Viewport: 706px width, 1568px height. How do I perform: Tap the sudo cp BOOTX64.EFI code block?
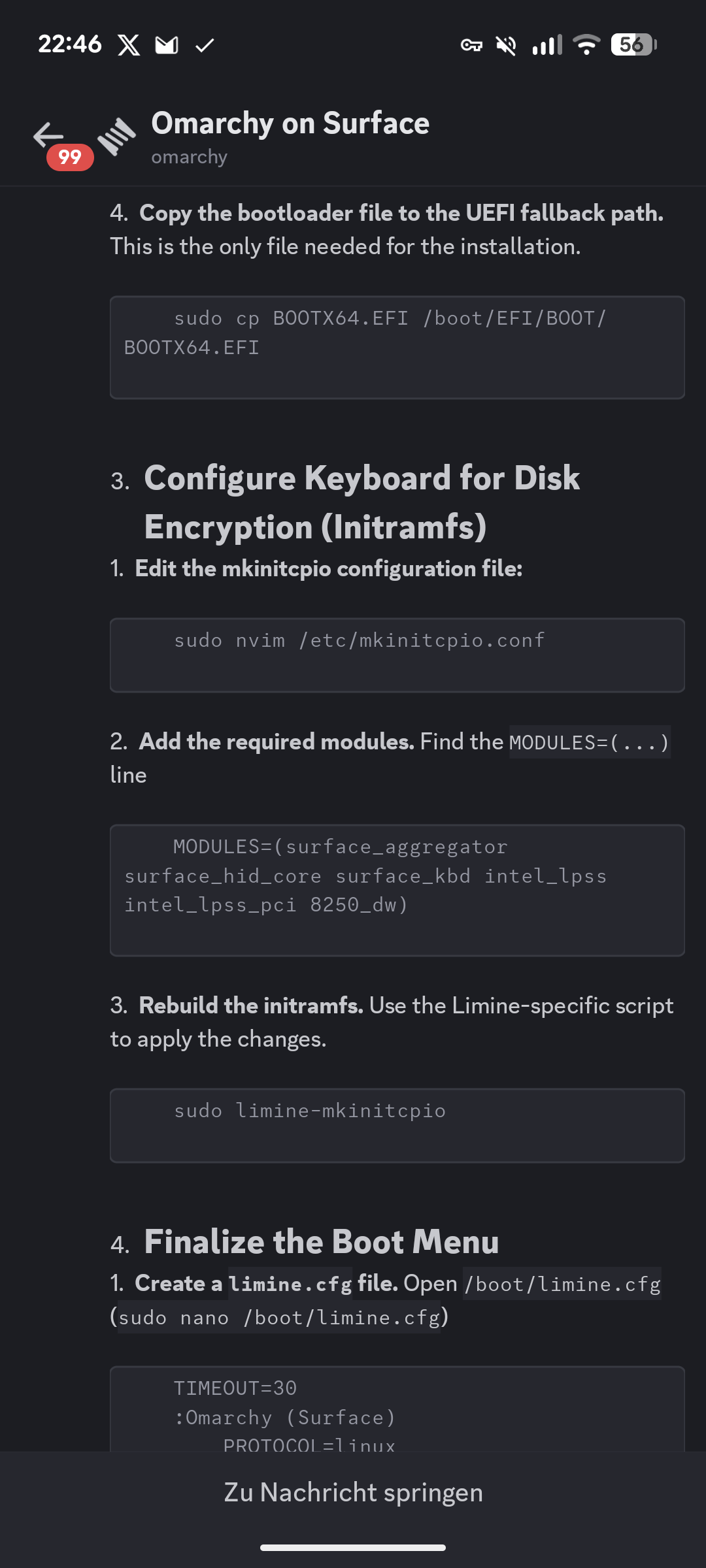[x=397, y=347]
